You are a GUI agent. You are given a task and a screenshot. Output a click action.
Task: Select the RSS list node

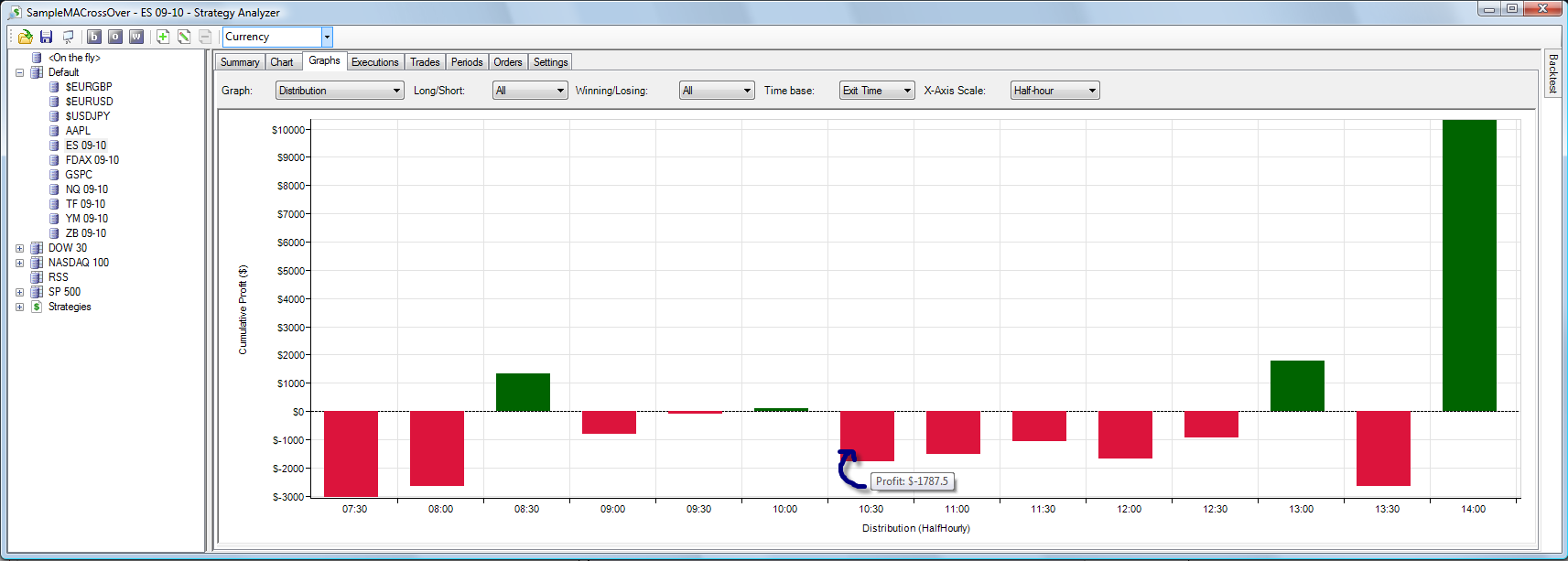pos(59,277)
